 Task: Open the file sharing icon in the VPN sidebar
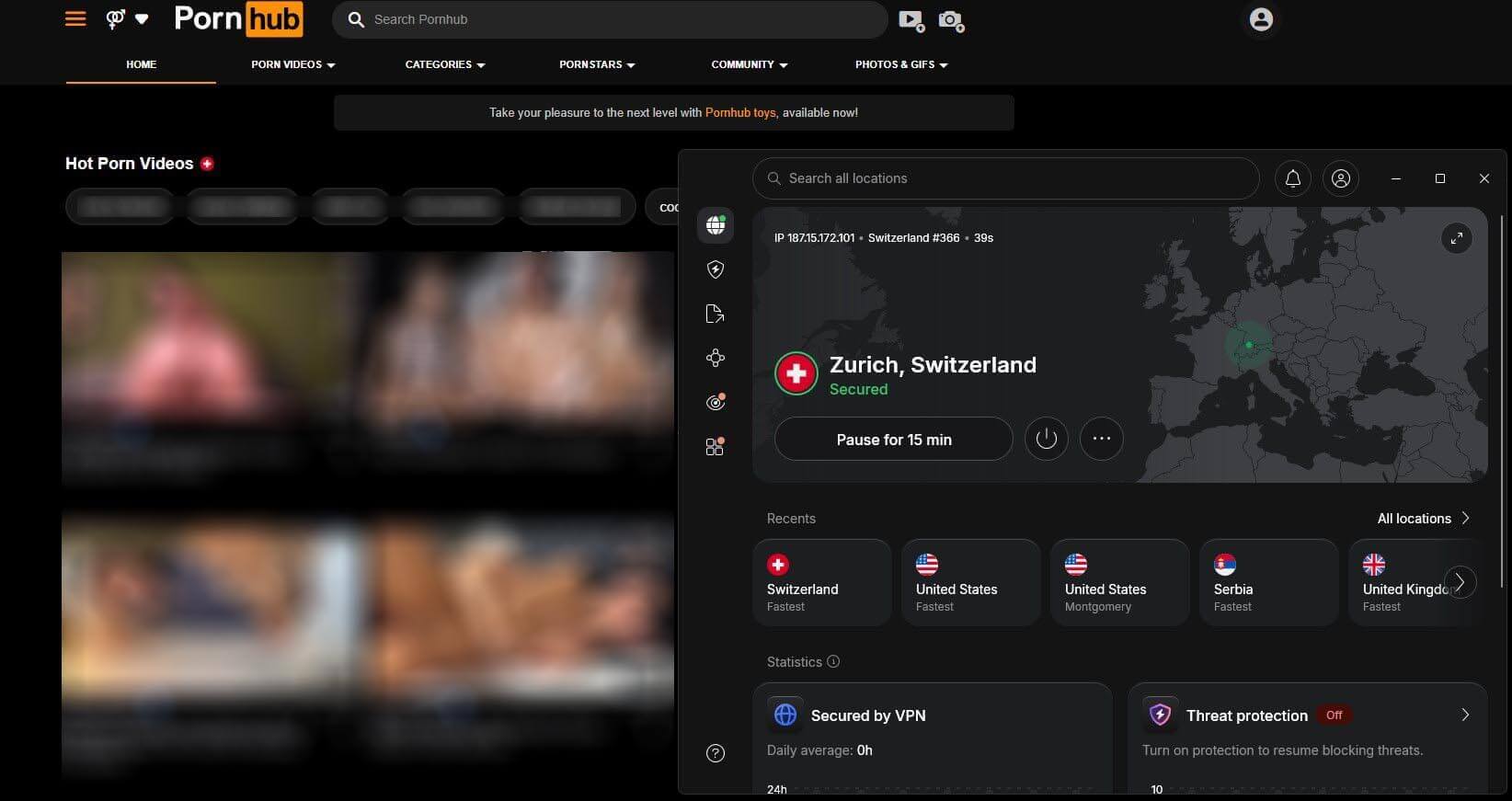click(715, 314)
